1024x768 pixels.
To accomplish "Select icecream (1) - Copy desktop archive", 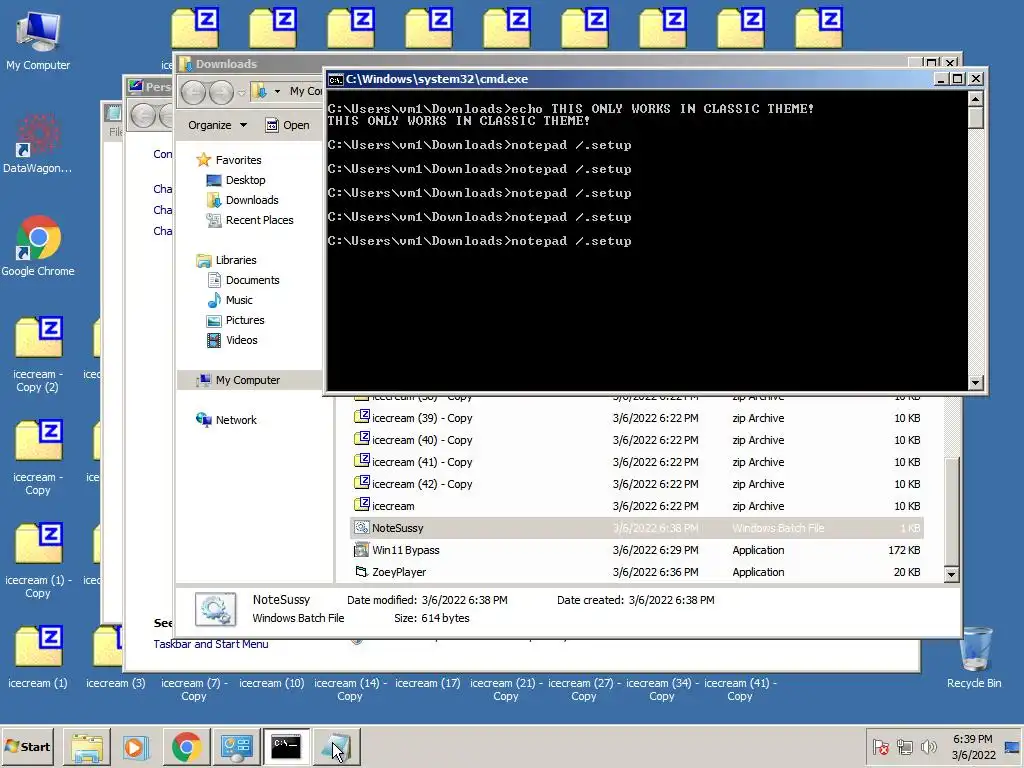I will (38, 560).
